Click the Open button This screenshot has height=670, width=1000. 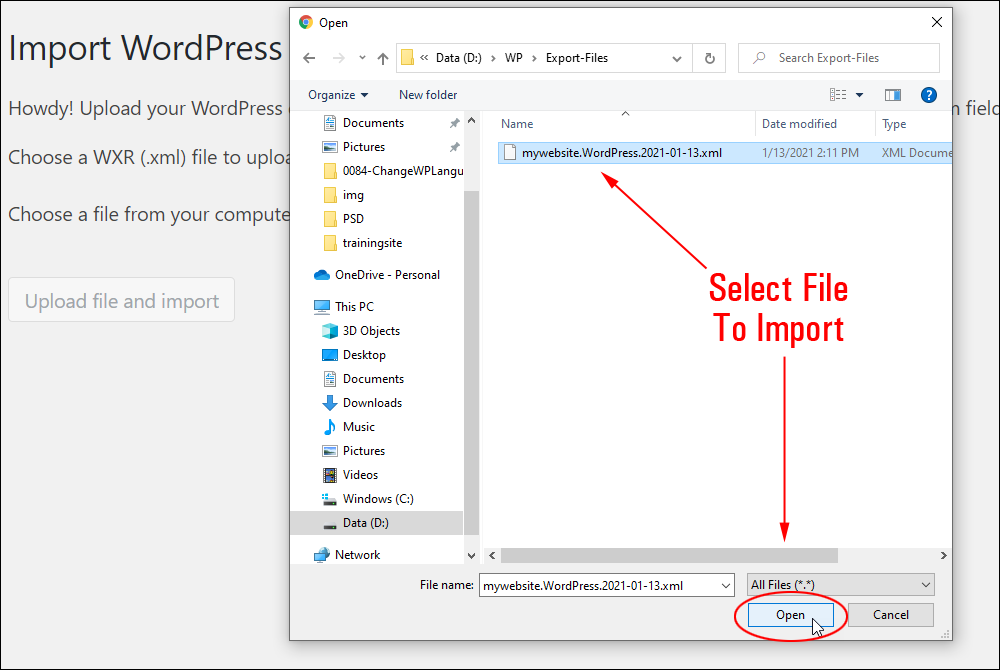tap(790, 615)
